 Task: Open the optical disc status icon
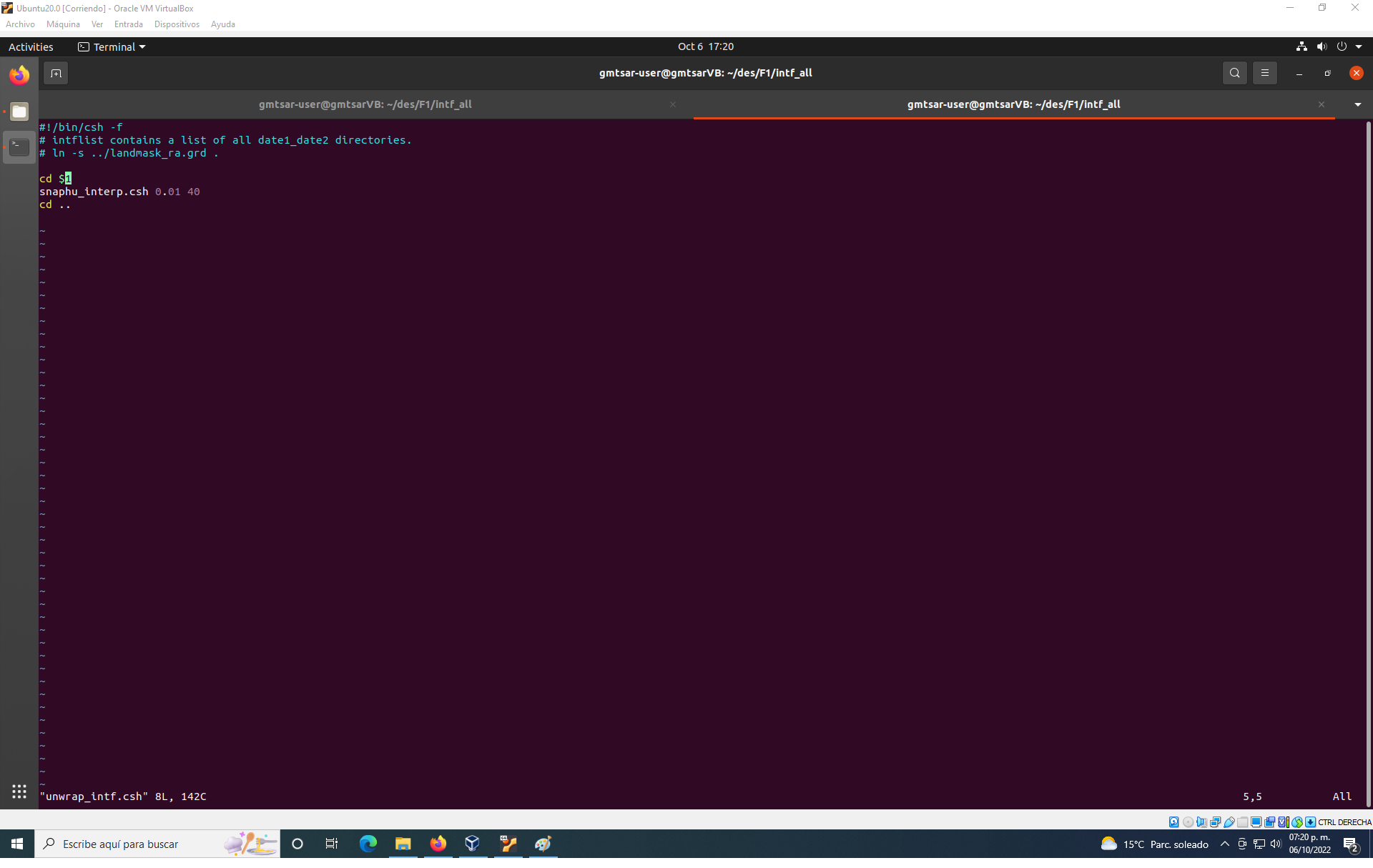pos(1189,822)
